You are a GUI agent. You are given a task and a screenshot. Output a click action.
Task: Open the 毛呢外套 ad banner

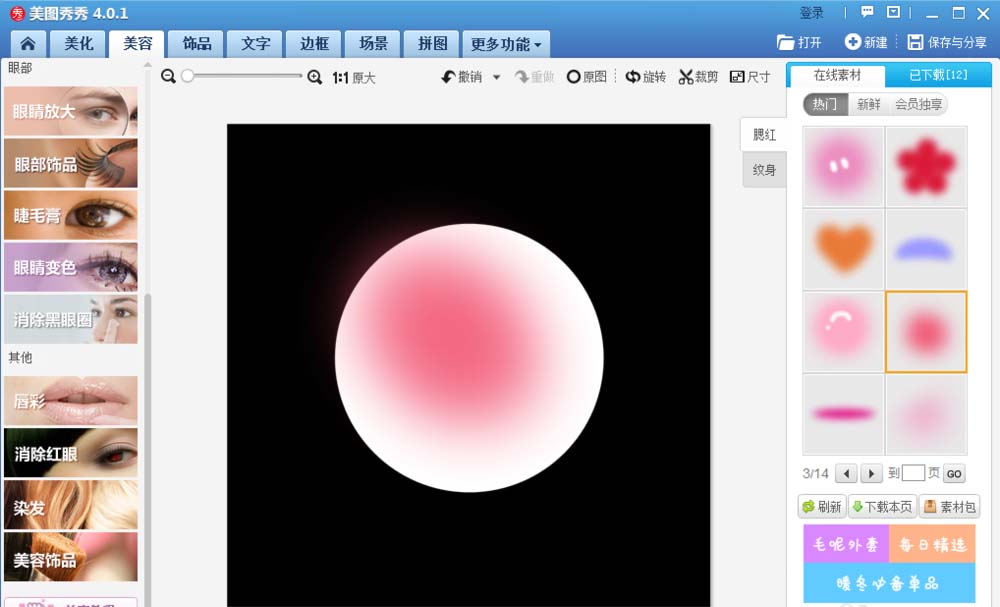(846, 544)
